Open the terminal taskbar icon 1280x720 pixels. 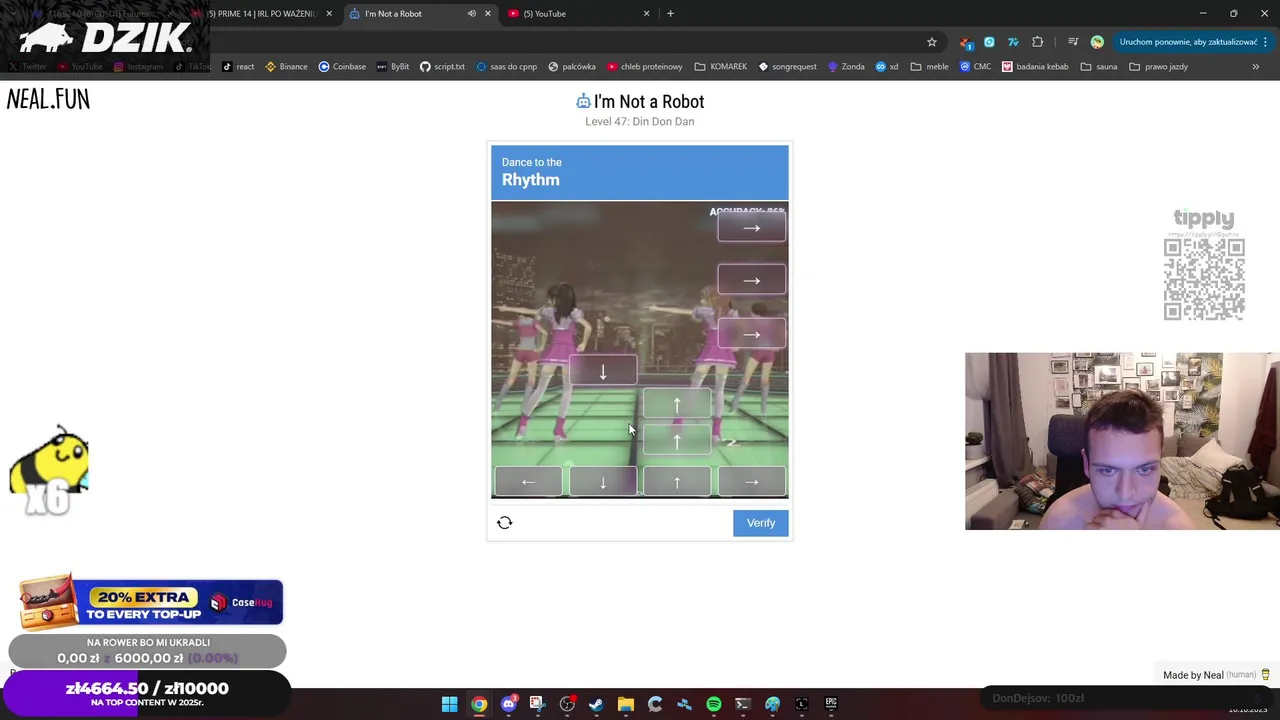click(x=743, y=704)
